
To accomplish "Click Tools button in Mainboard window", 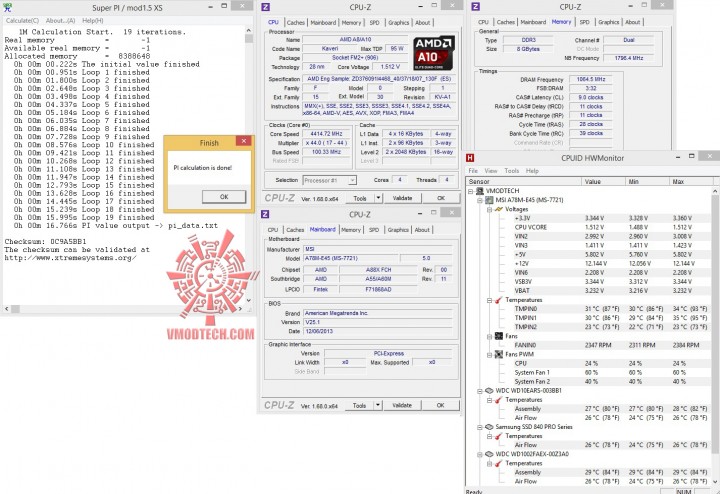I will click(x=360, y=405).
